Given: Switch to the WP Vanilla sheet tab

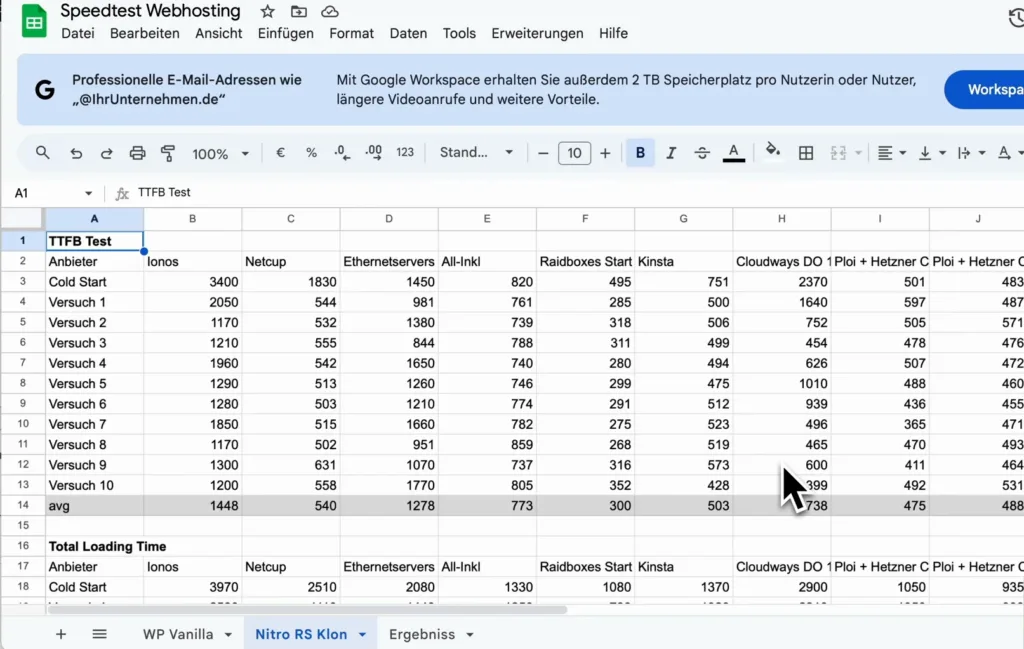Looking at the screenshot, I should pos(178,634).
